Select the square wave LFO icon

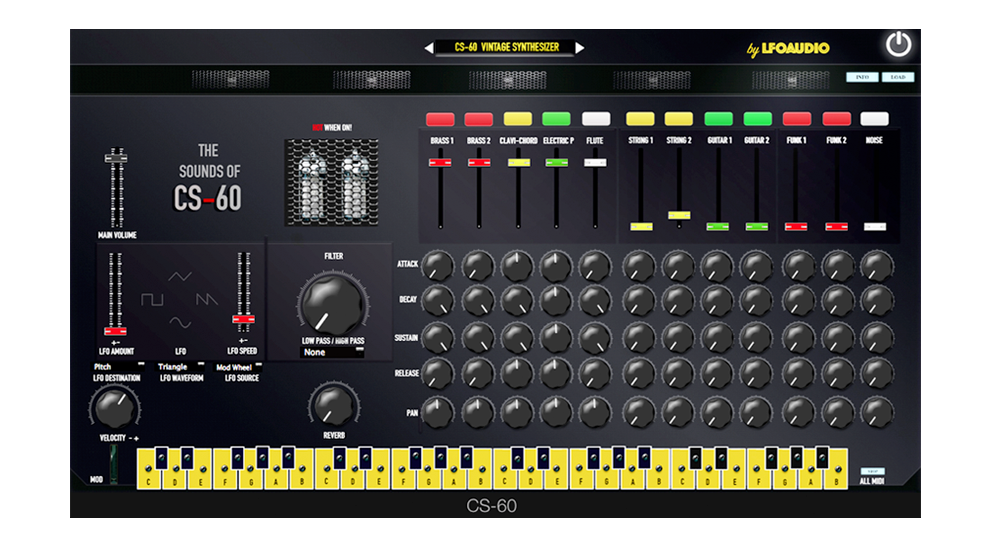(x=152, y=299)
